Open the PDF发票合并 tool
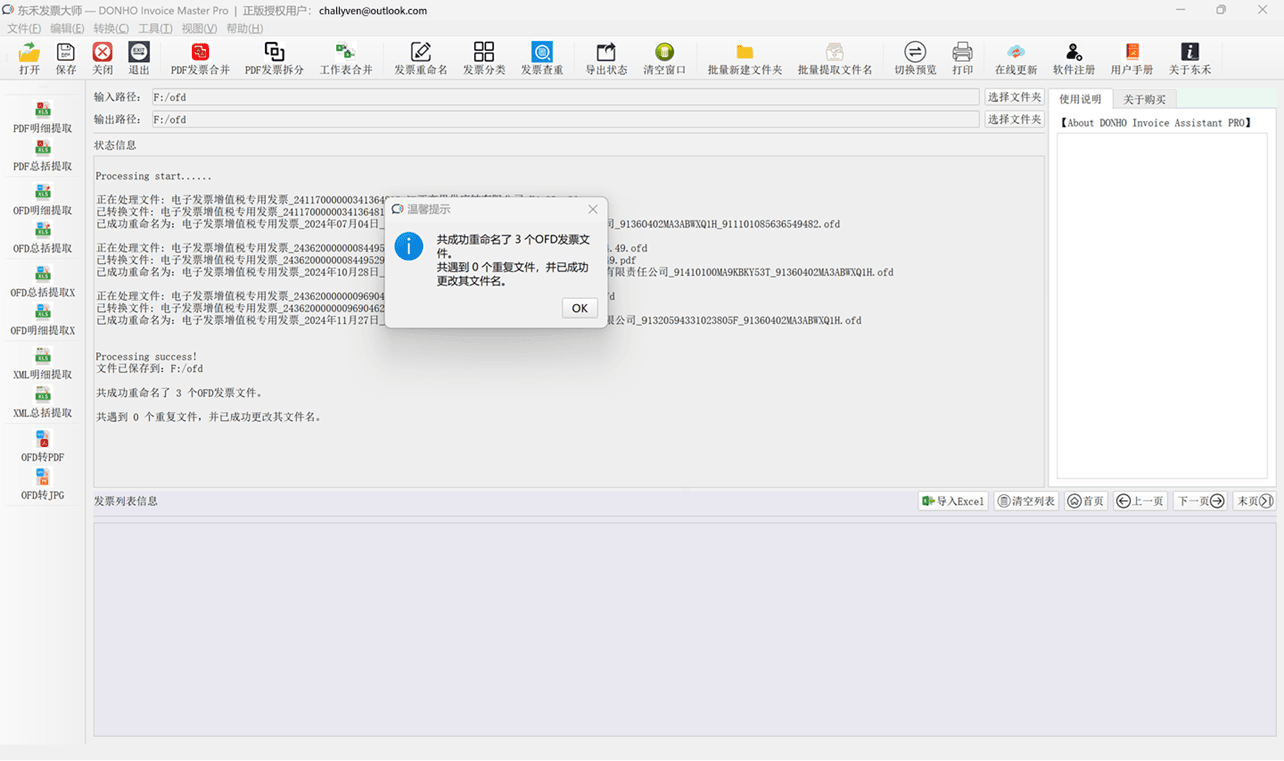This screenshot has height=761, width=1284. click(x=200, y=58)
